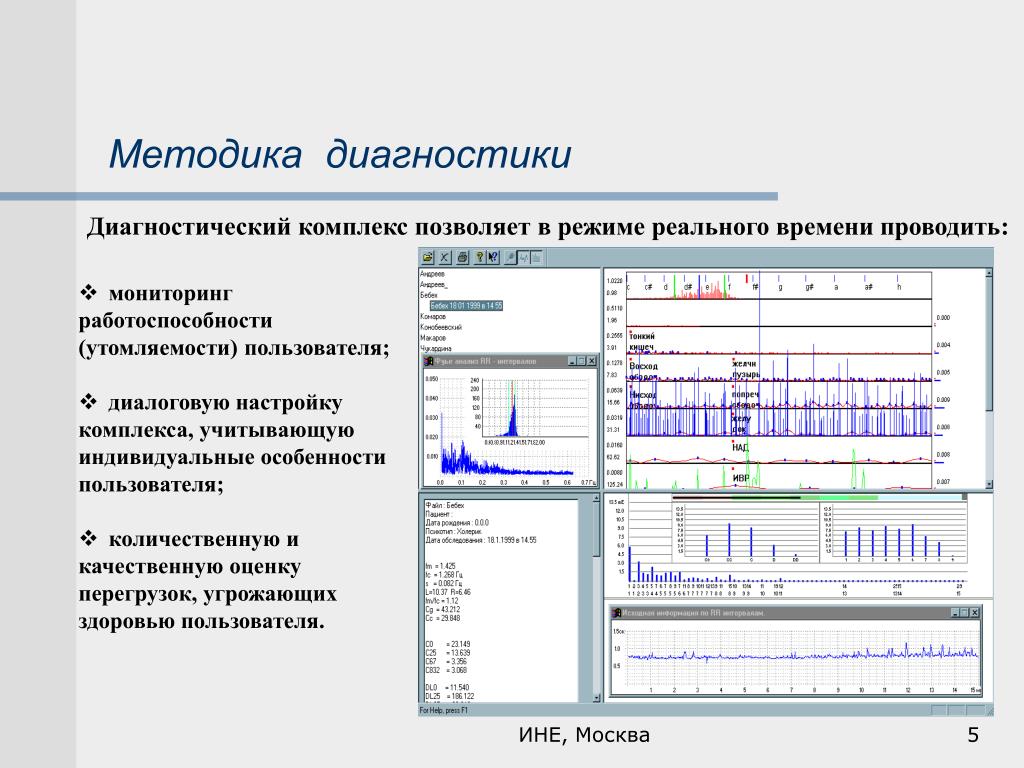Toggle the waveform graph toolbar icon
Viewport: 1024px width, 768px height.
524,257
